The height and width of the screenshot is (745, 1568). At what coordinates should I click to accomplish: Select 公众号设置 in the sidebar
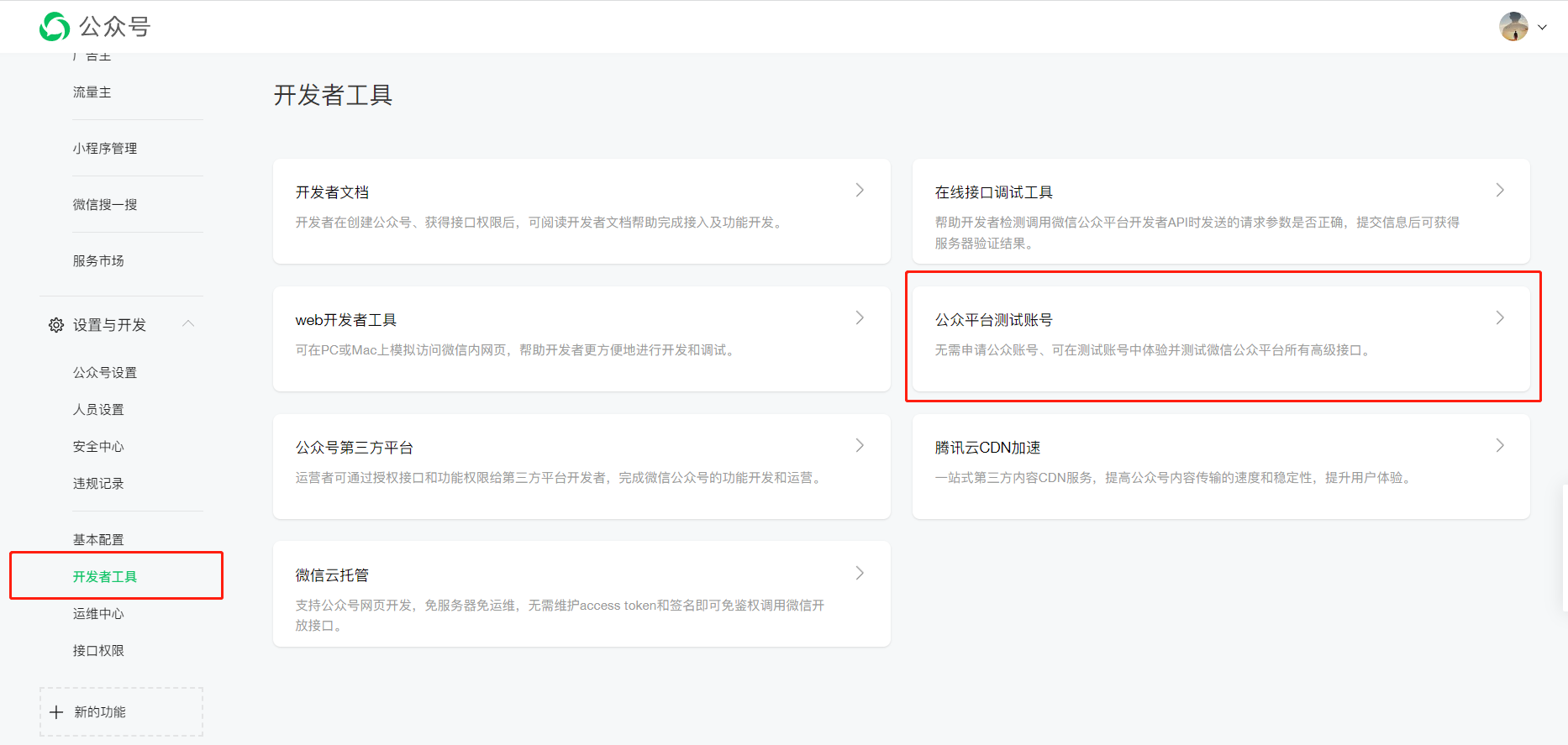coord(105,373)
